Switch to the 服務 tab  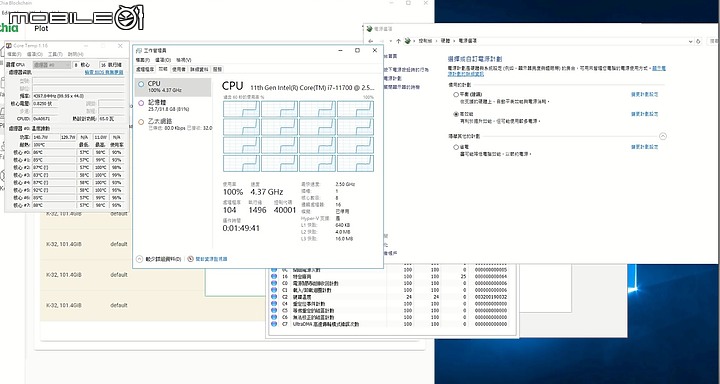pos(218,69)
